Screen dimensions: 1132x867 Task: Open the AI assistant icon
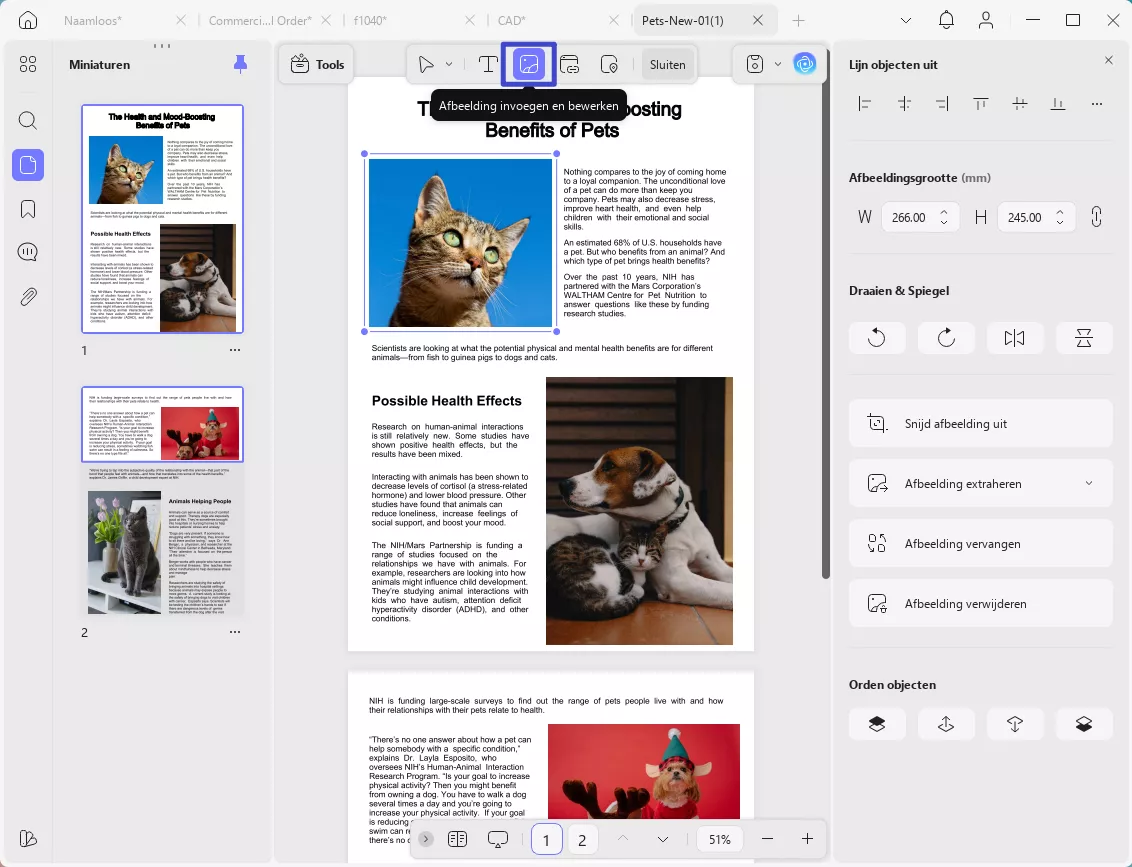click(x=804, y=64)
